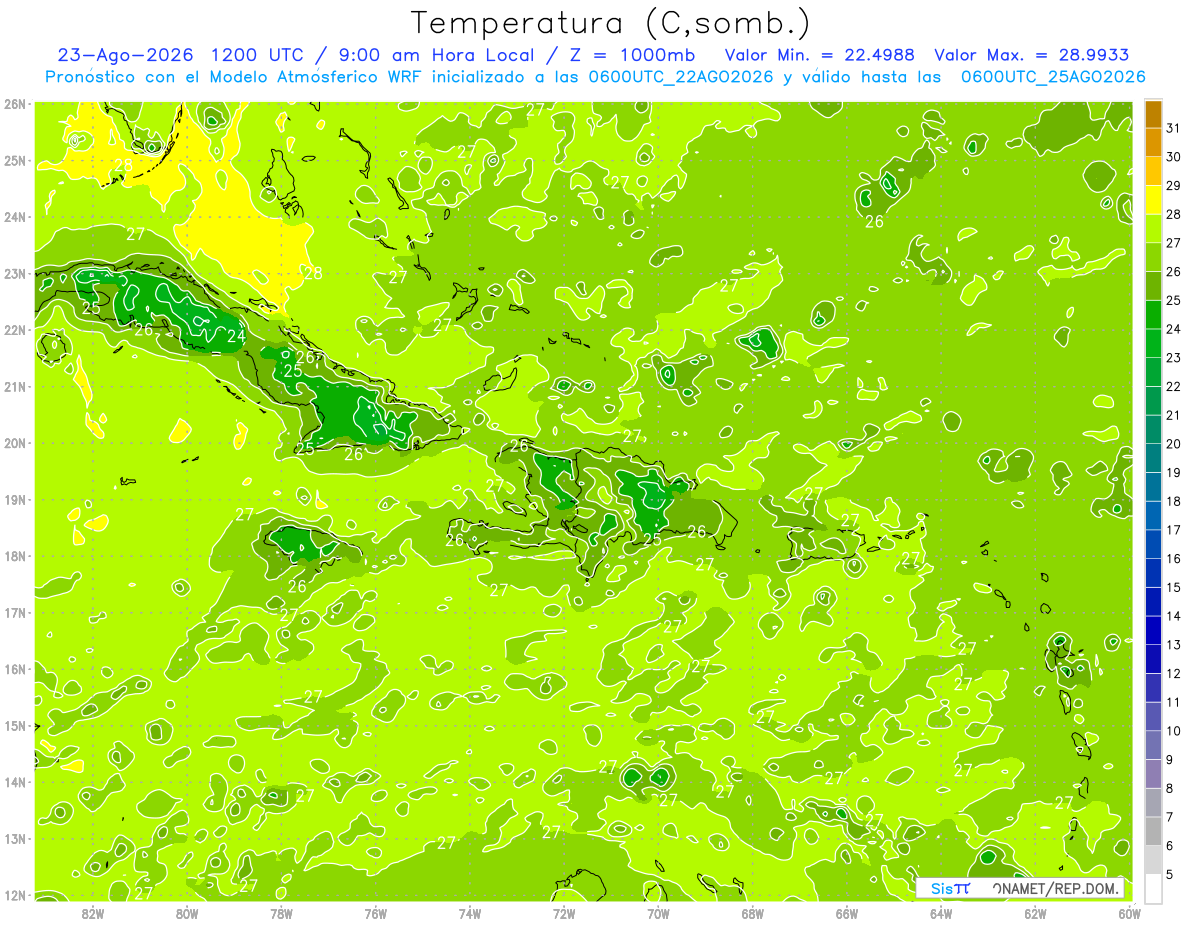Image resolution: width=1200 pixels, height=927 pixels.
Task: Click the "23N" latitude axis label
Action: point(15,274)
